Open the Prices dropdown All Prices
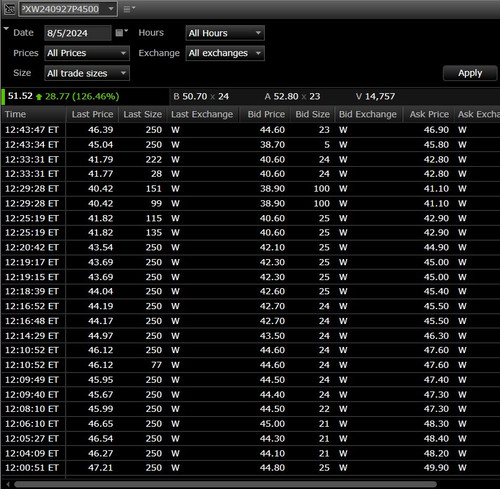500x489 pixels. [87, 53]
